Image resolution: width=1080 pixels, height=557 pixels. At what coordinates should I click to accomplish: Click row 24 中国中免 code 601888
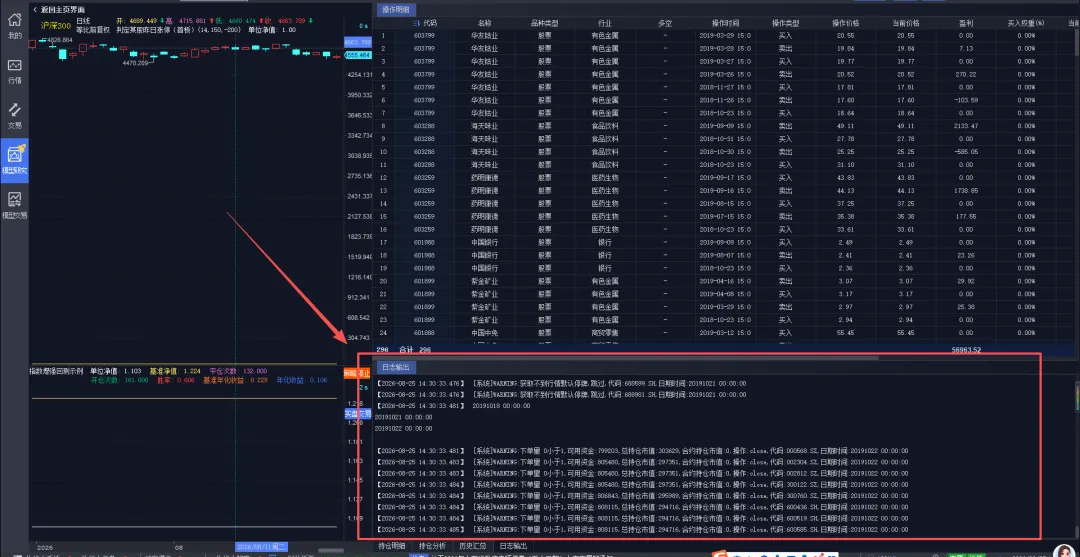pyautogui.click(x=424, y=333)
